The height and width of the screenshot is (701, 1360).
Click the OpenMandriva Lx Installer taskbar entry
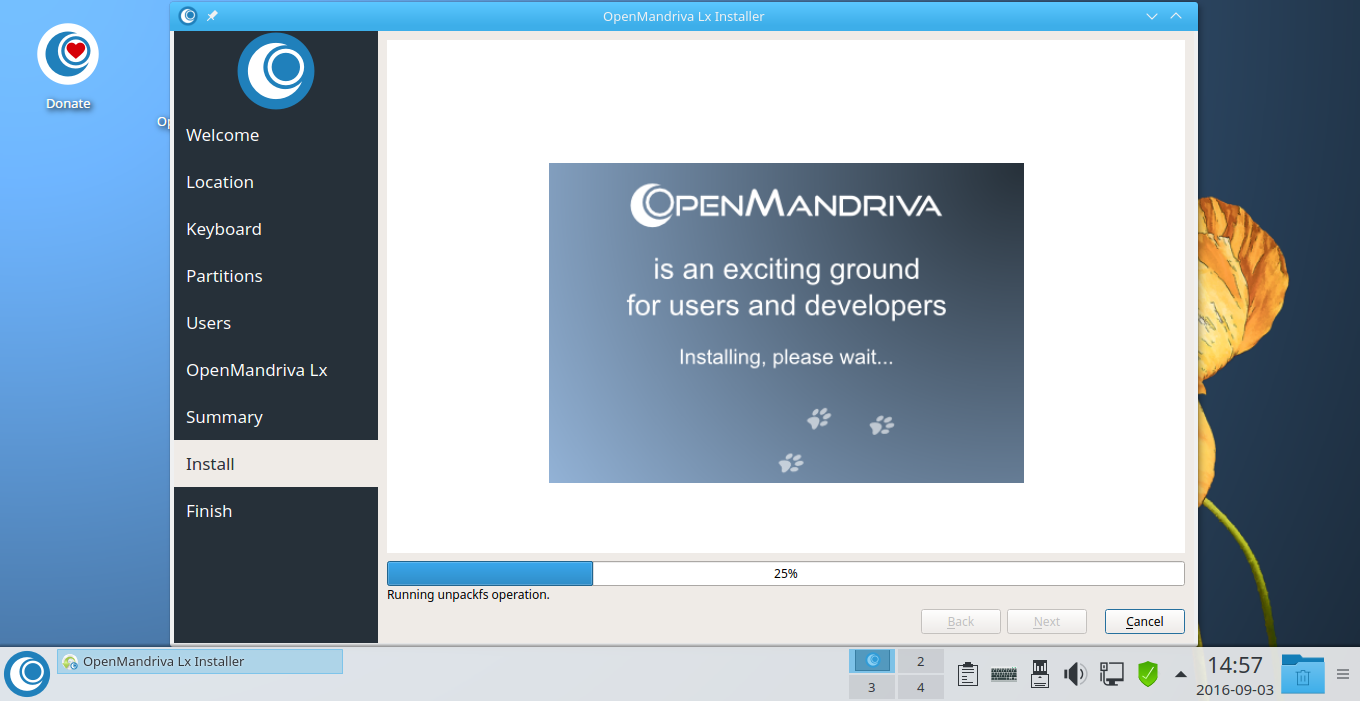[x=200, y=661]
